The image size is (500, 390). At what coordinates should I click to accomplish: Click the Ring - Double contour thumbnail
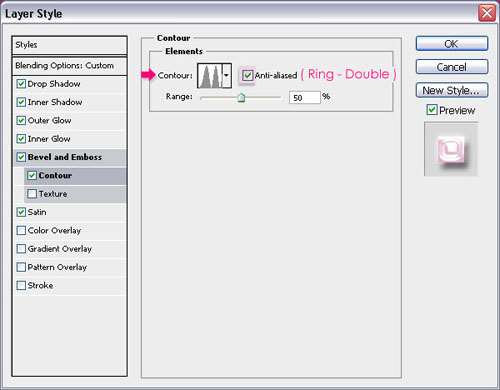(210, 76)
